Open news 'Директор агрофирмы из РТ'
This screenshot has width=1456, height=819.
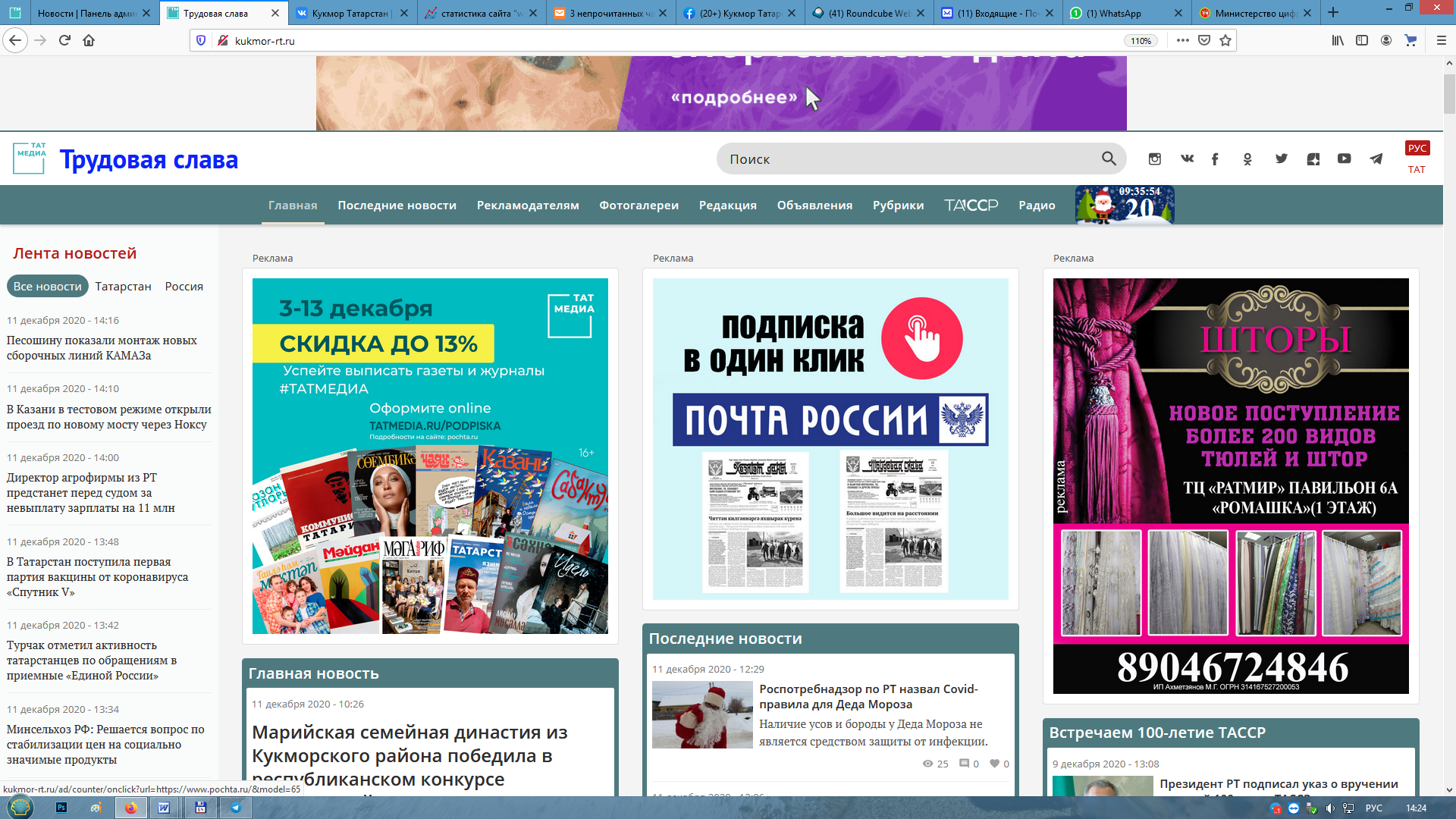coord(91,493)
